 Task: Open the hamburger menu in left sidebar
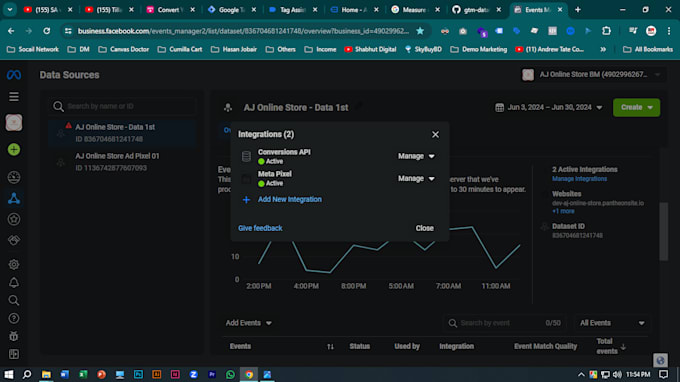coord(14,97)
